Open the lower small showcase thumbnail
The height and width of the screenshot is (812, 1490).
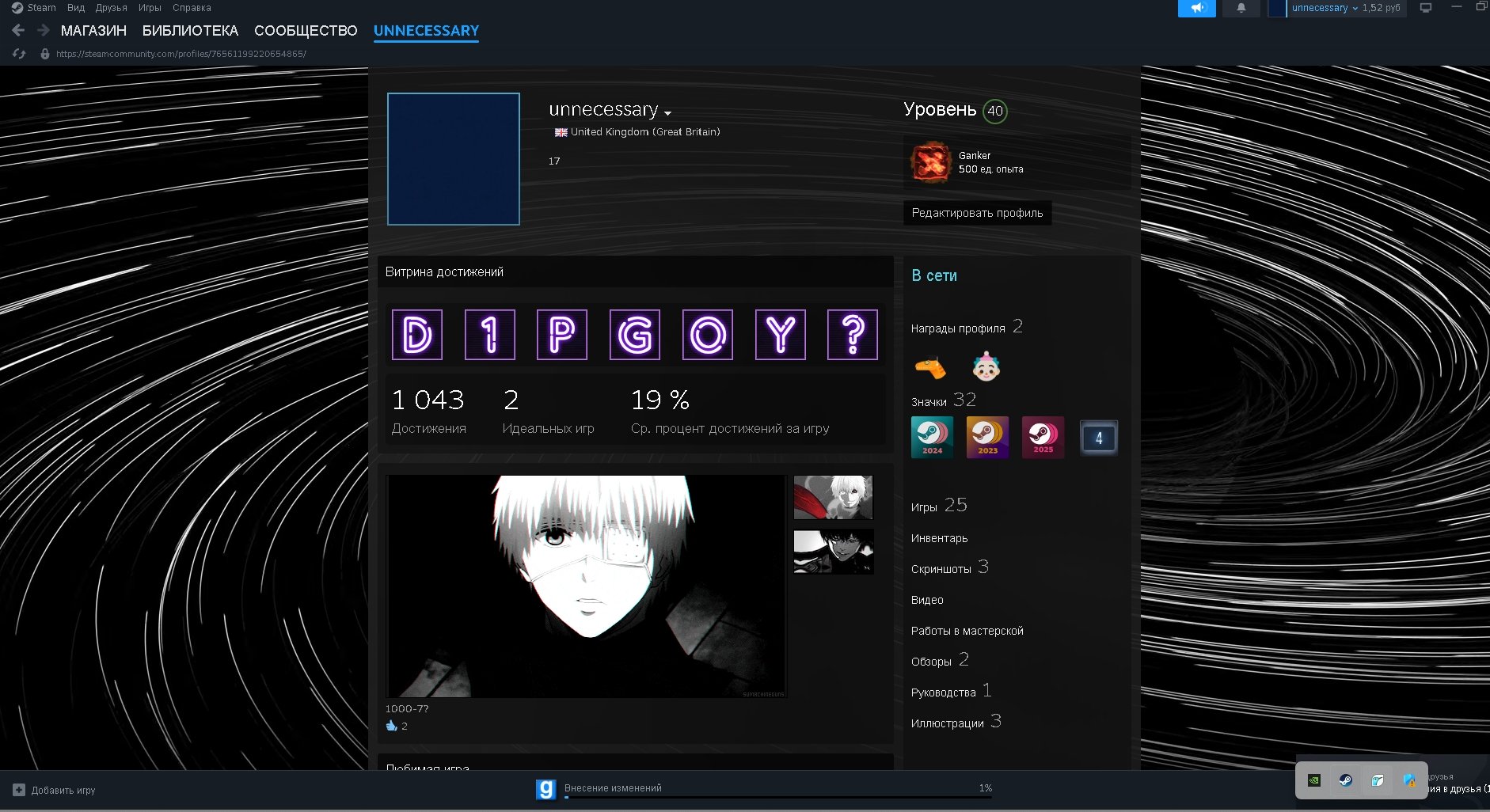tap(833, 552)
